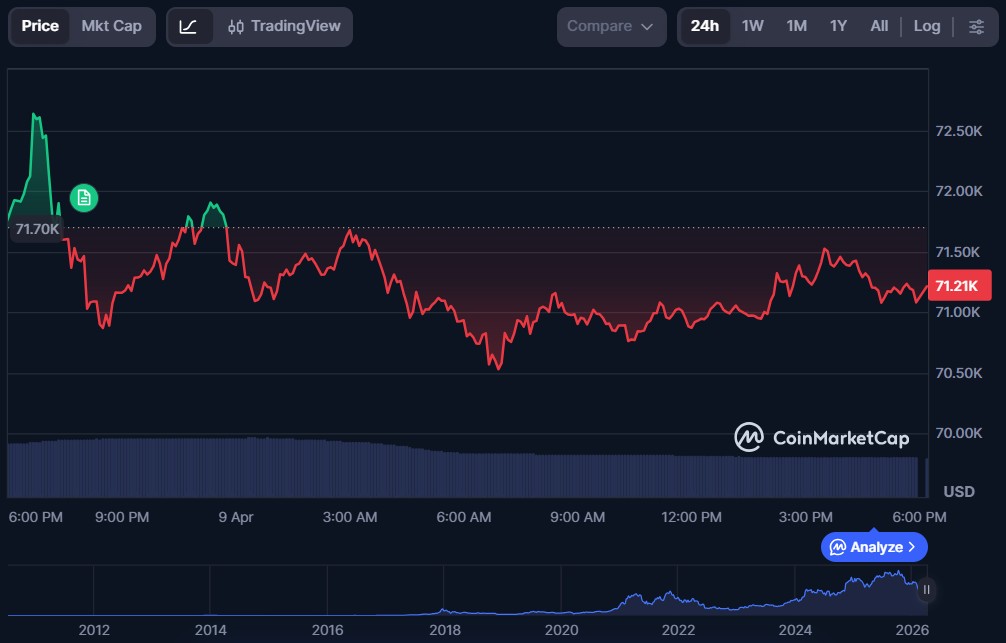Click the green document annotation on the chart
Screen dimensions: 1006x643
(x=84, y=198)
